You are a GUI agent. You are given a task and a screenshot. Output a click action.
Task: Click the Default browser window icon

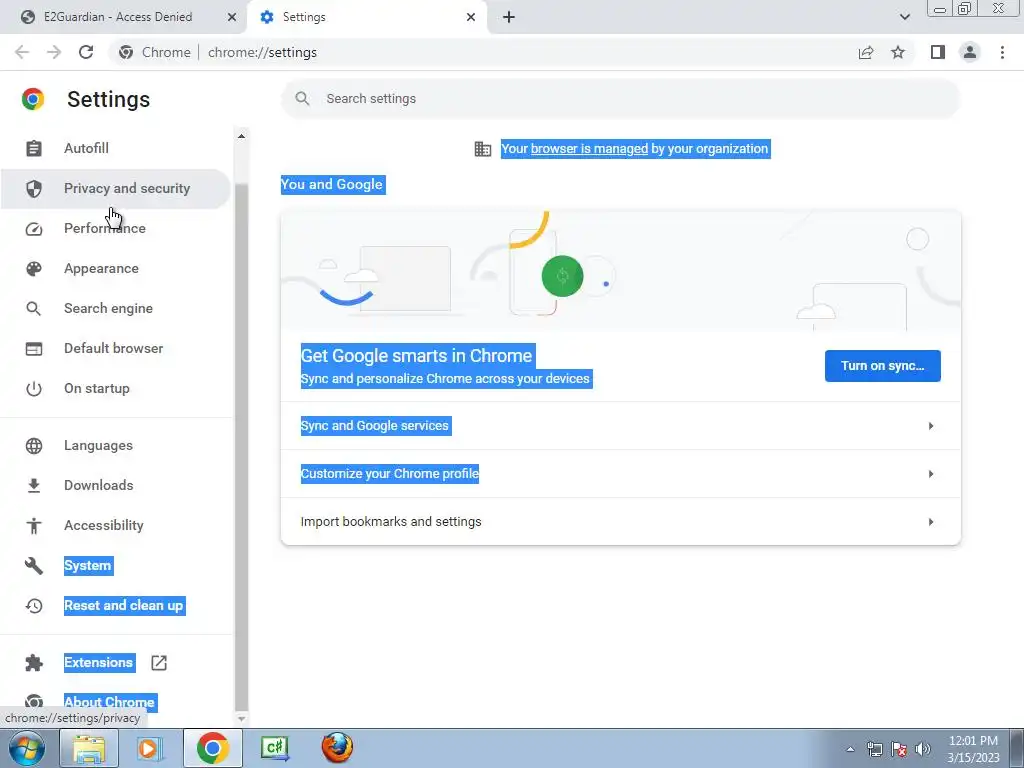point(33,349)
